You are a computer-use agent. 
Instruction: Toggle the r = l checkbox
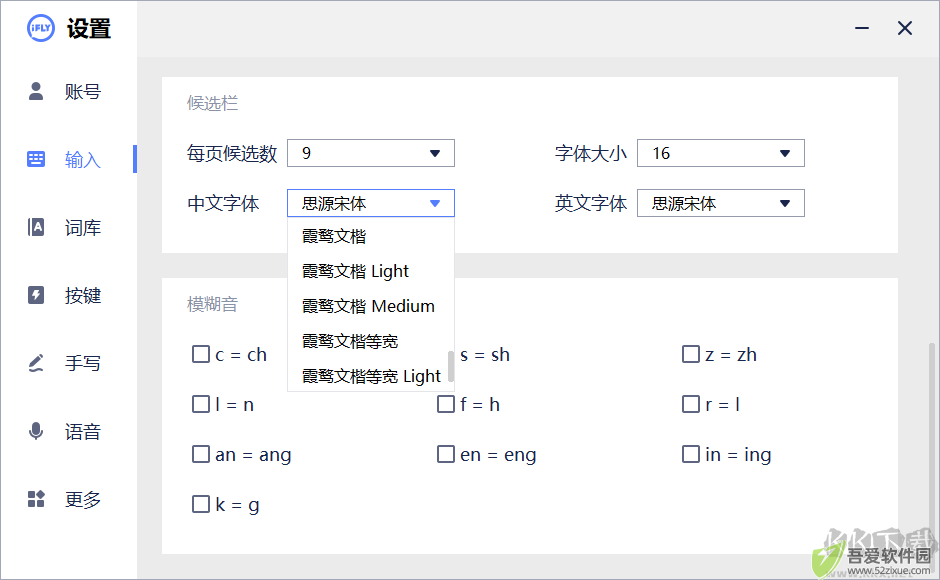point(691,404)
